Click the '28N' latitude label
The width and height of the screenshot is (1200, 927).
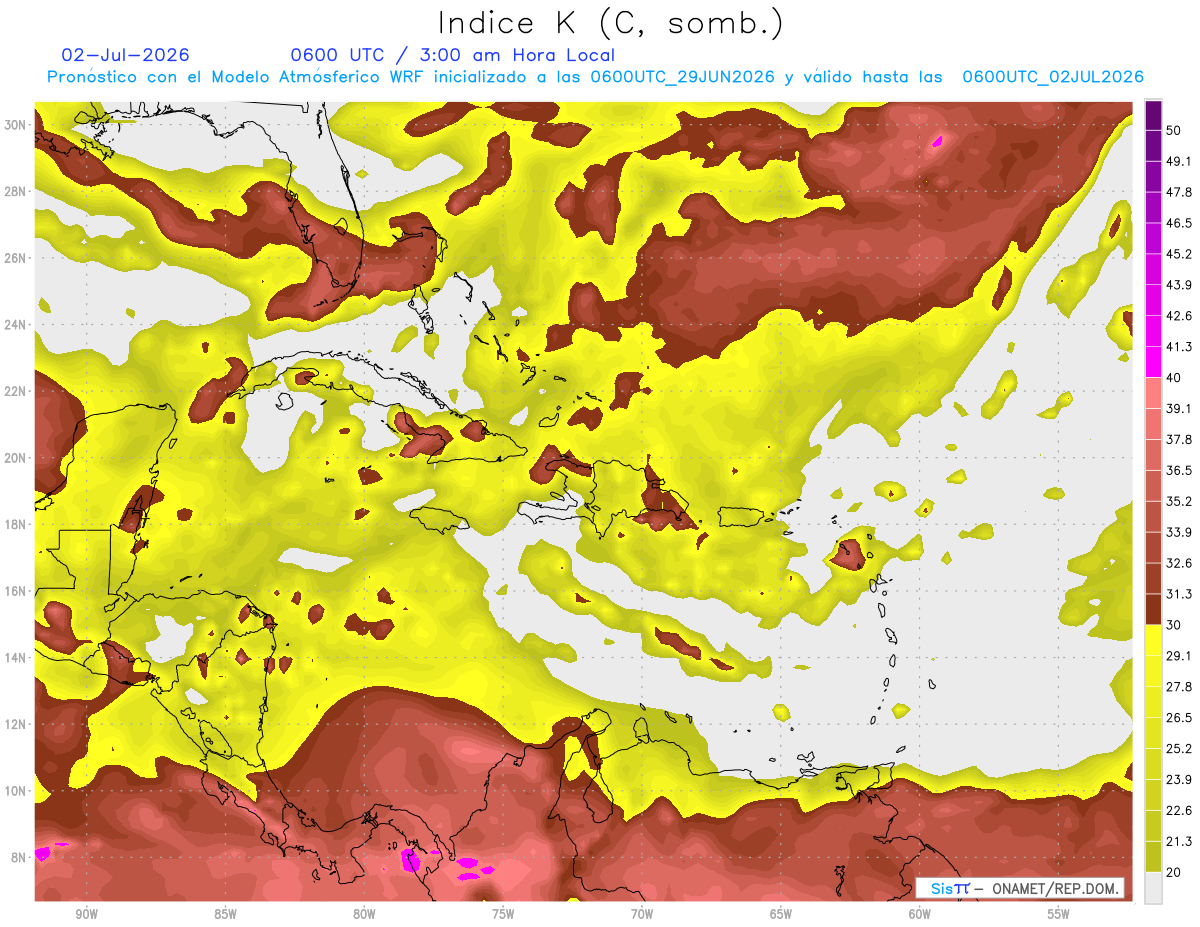click(x=15, y=191)
